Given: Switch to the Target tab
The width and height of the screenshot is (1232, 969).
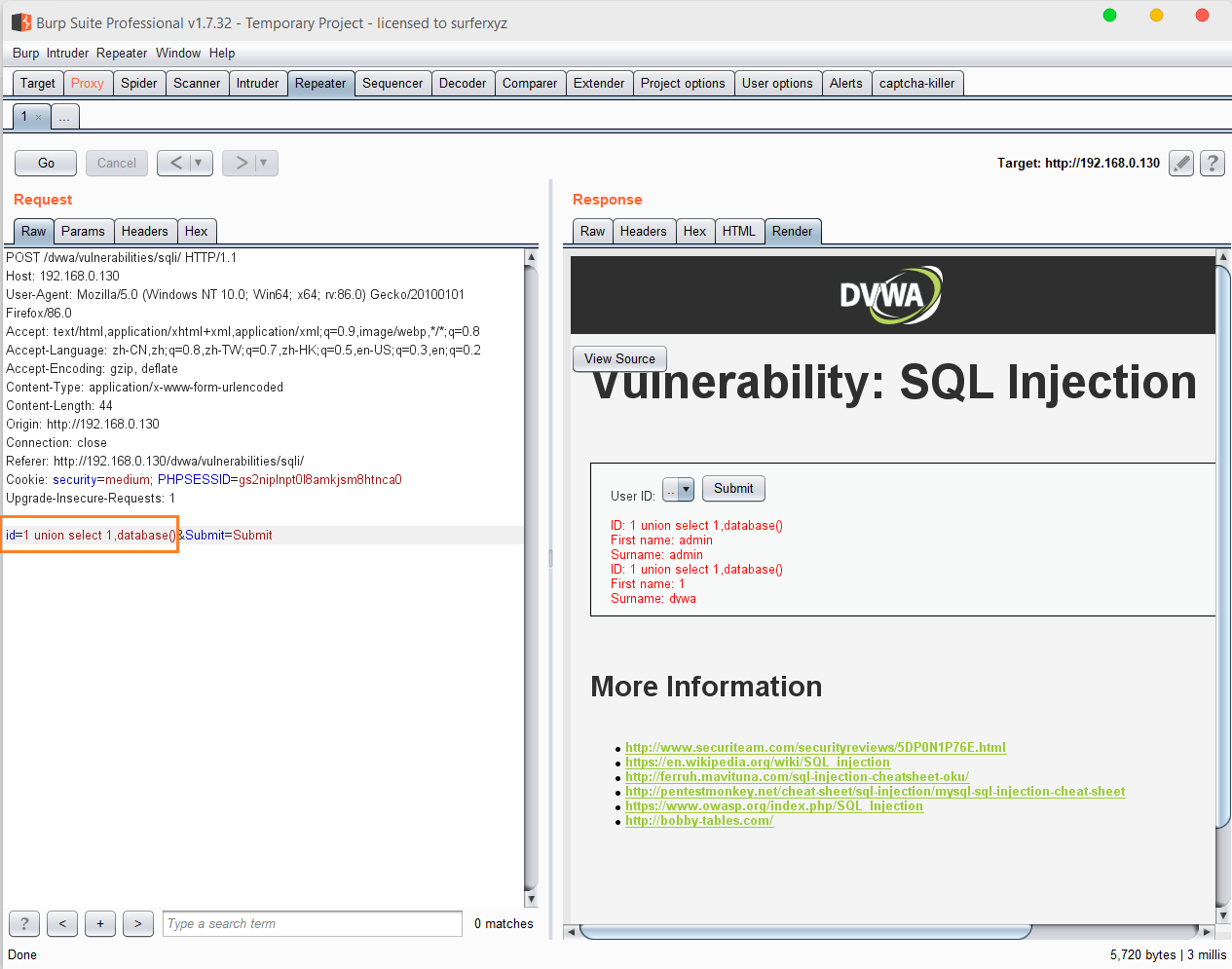Looking at the screenshot, I should pos(38,84).
